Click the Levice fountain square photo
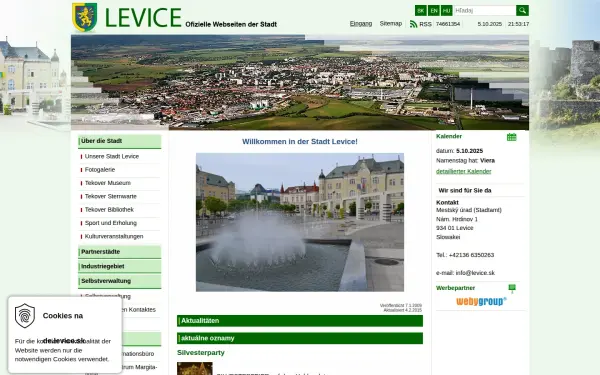The height and width of the screenshot is (375, 600). tap(300, 222)
